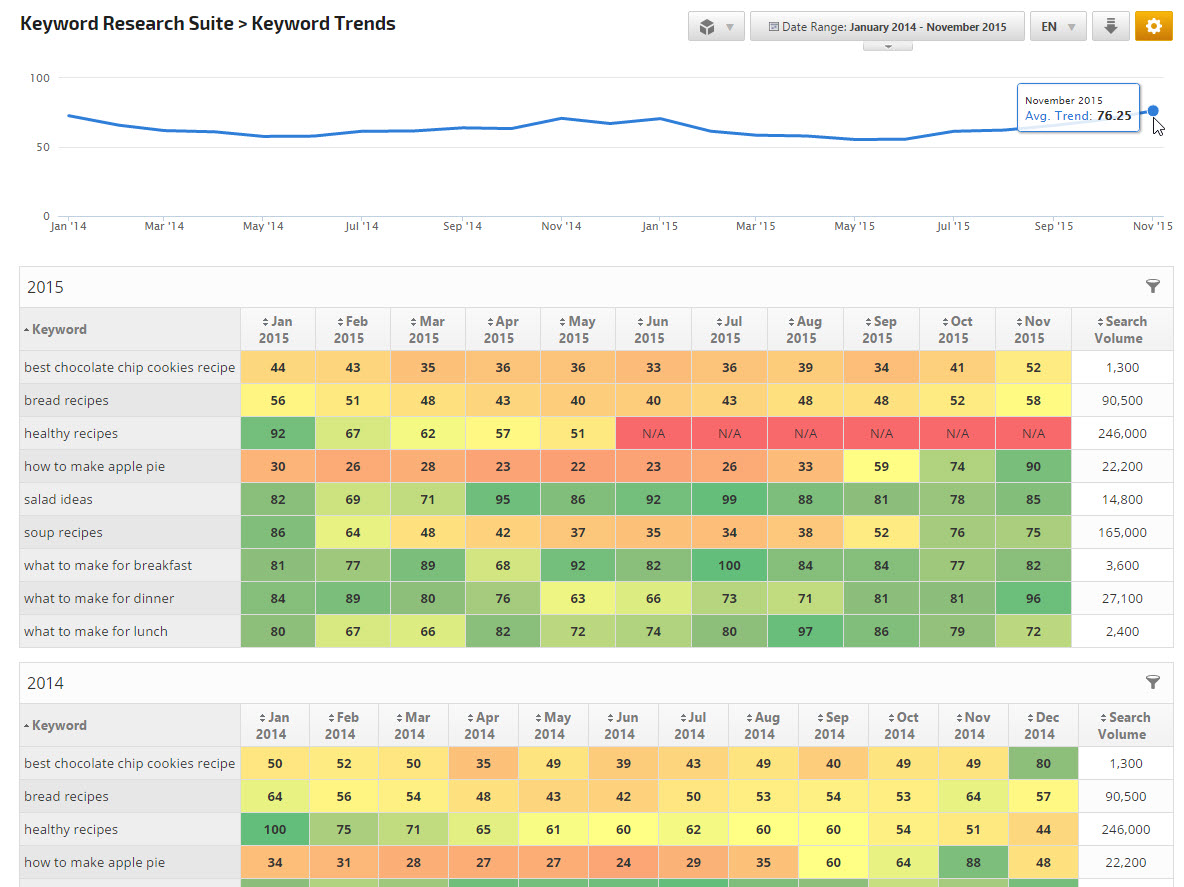Expand the EN language dropdown

tap(1058, 27)
